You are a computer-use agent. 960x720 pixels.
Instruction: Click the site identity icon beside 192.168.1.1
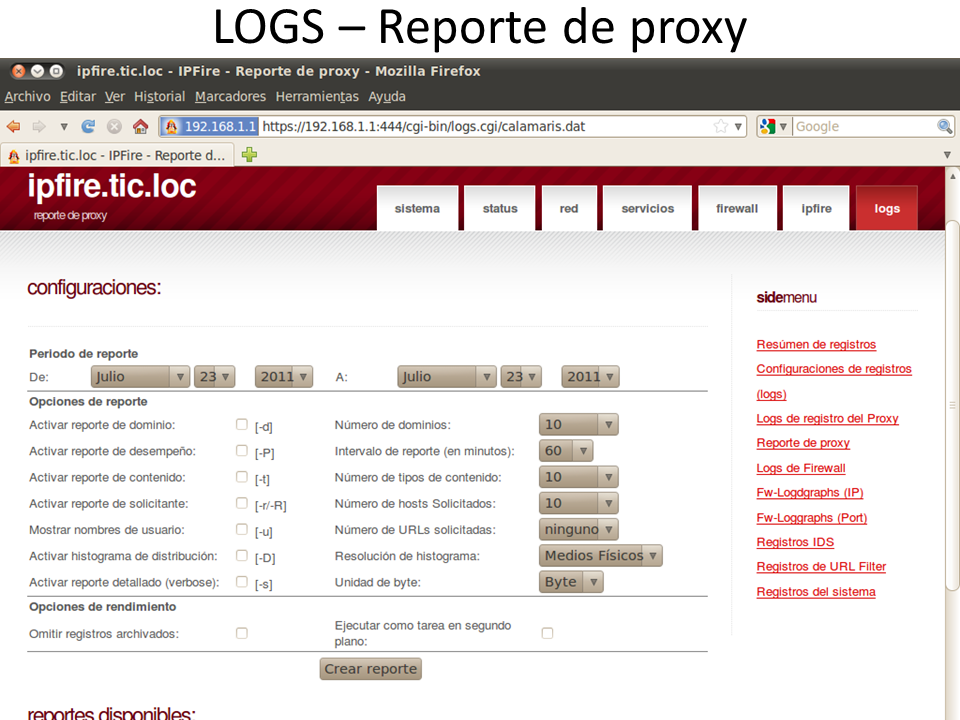[x=171, y=127]
